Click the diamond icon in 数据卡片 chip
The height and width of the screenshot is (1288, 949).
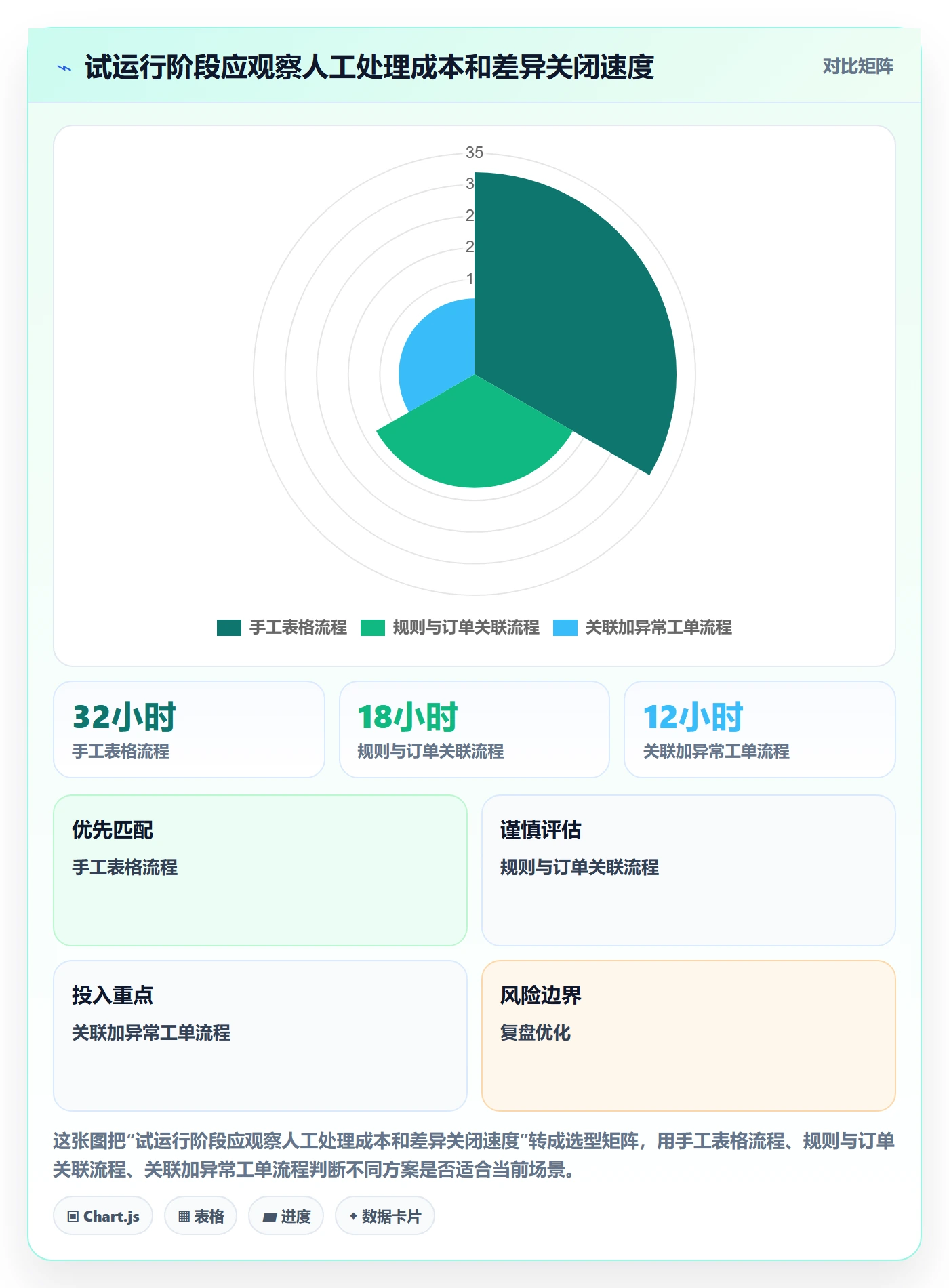[x=353, y=1217]
